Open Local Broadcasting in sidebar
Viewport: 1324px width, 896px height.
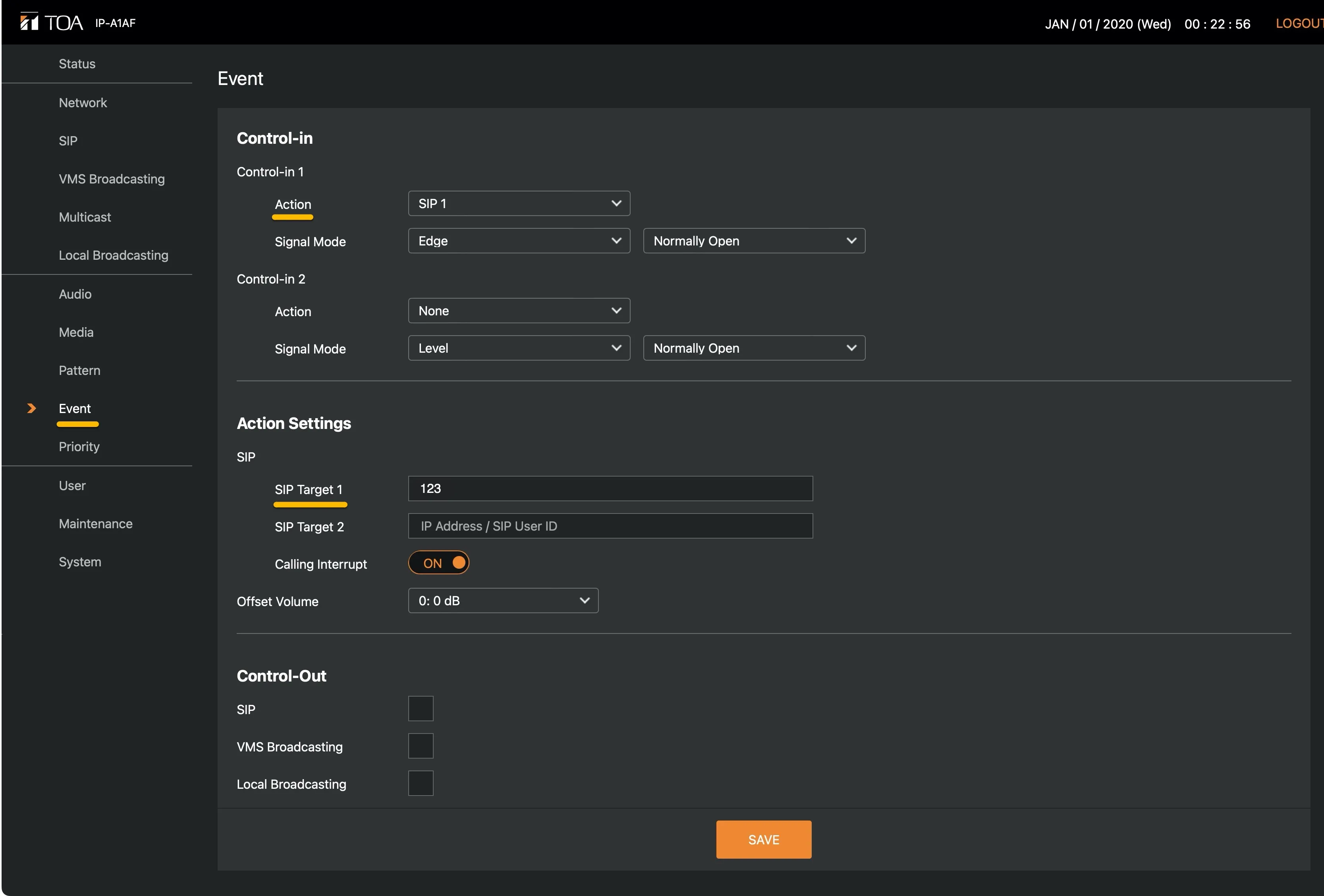[x=113, y=255]
